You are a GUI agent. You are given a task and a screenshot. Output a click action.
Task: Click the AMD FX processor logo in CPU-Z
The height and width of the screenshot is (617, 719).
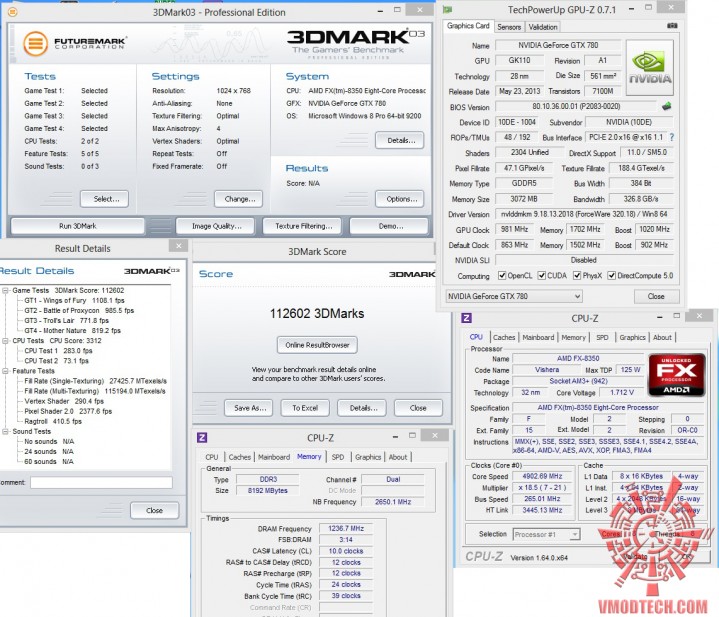(x=676, y=375)
